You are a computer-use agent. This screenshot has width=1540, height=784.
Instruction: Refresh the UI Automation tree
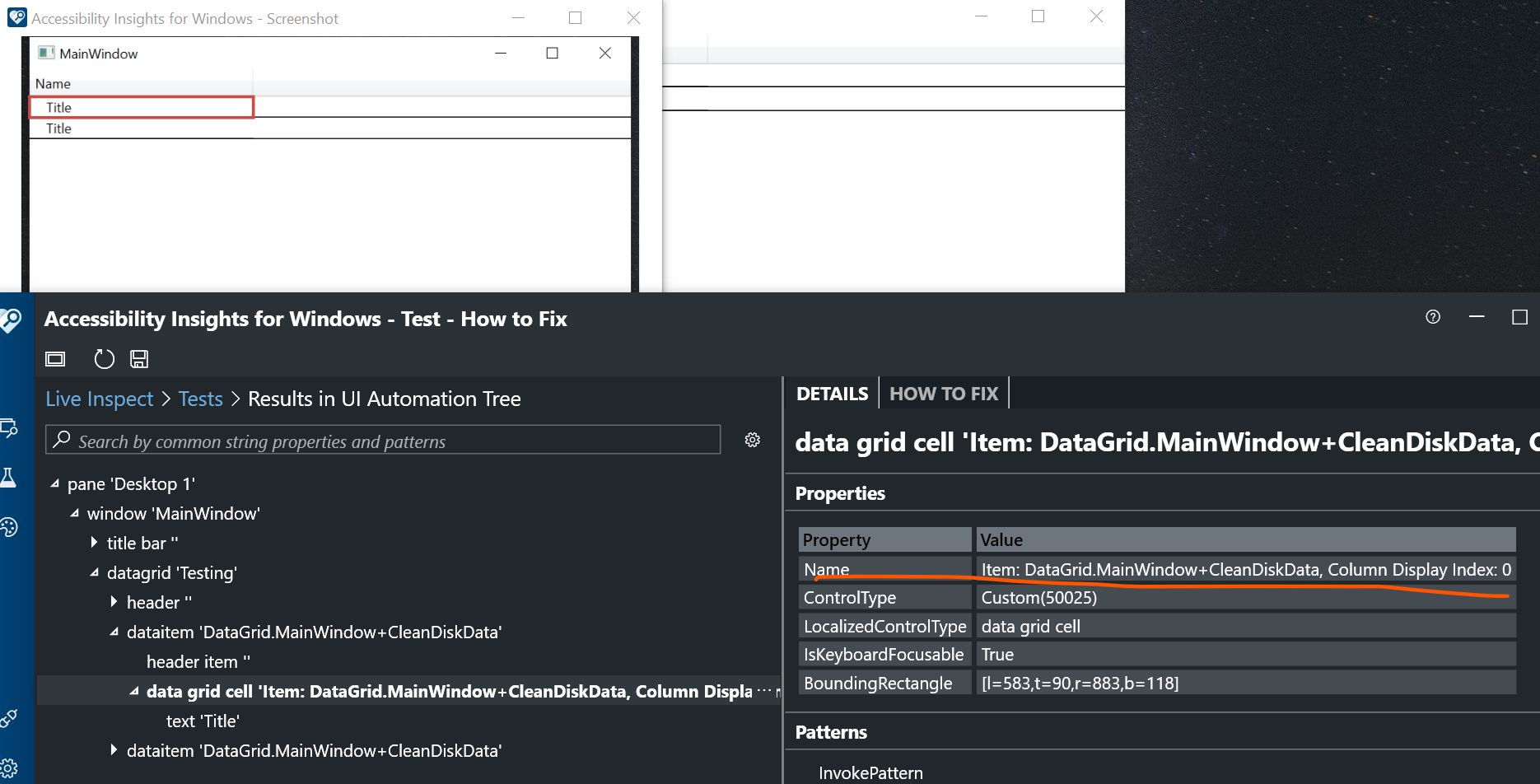click(104, 358)
